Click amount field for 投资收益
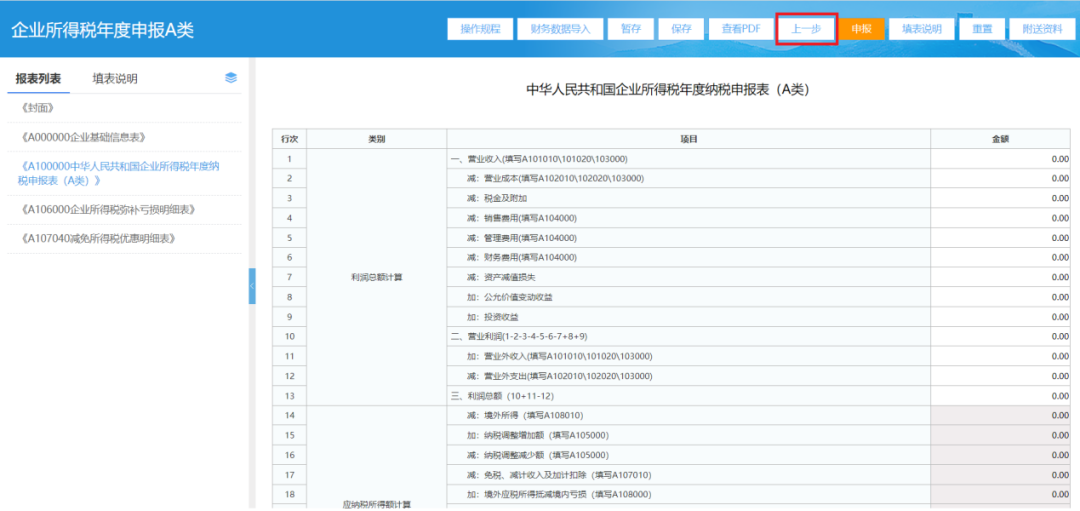Viewport: 1080px width, 511px height. pos(1001,317)
